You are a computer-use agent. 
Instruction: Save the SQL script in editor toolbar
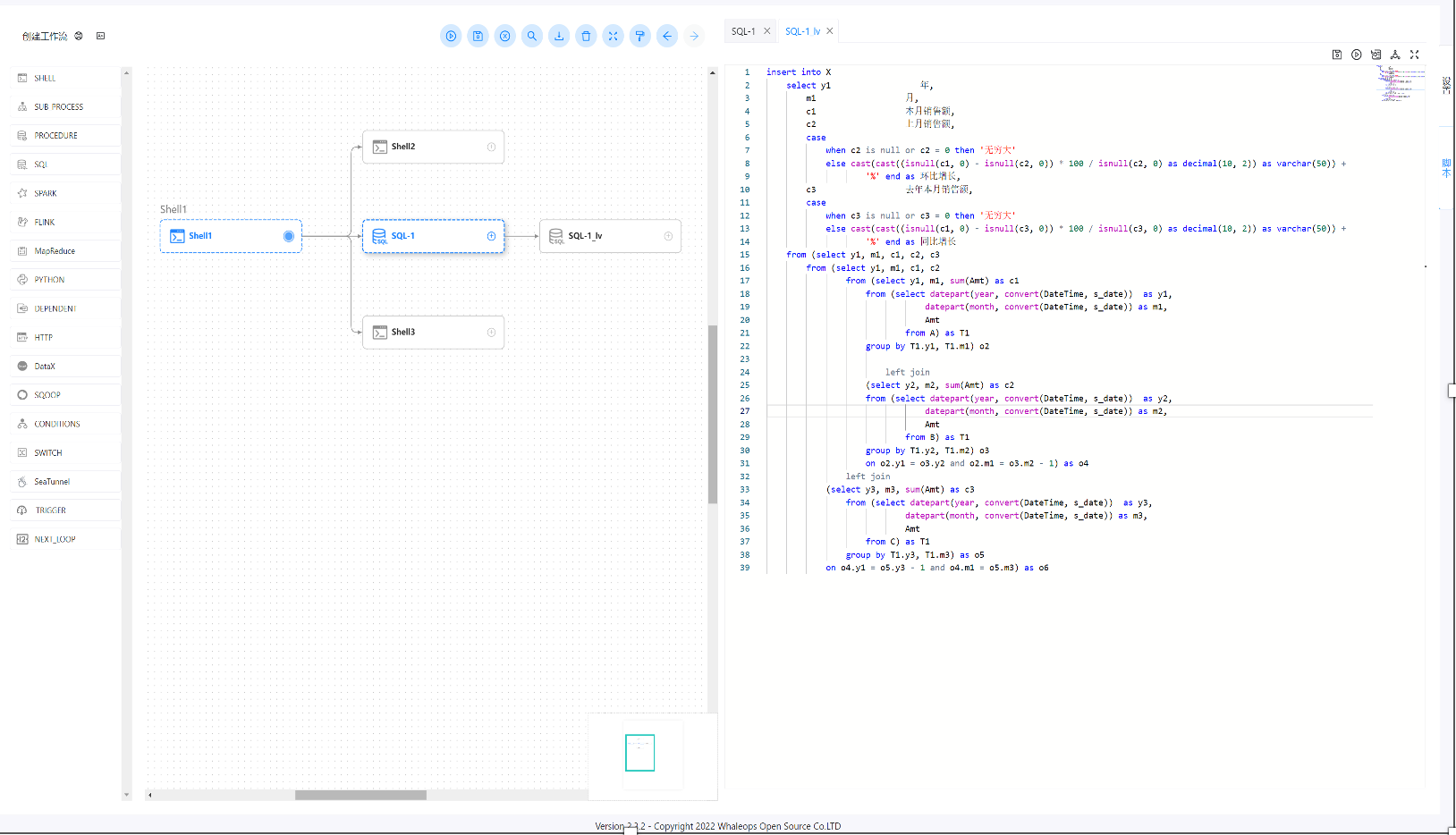coord(1337,55)
